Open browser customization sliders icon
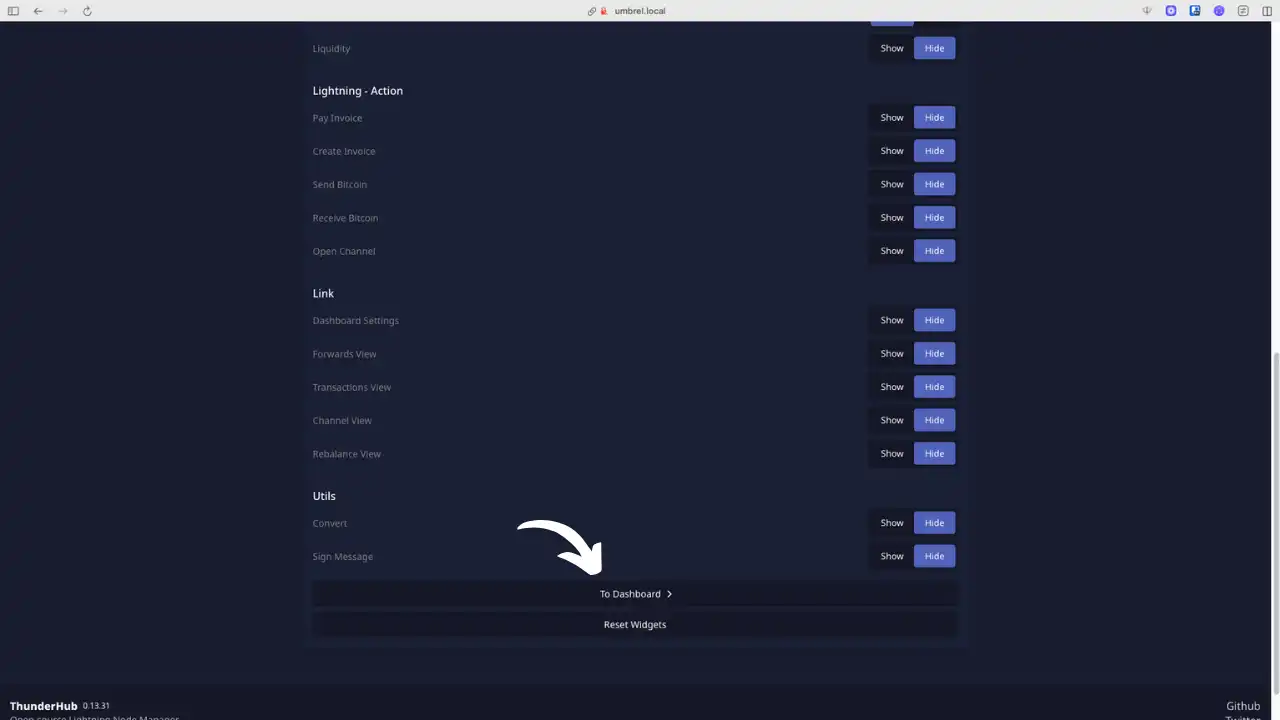Viewport: 1280px width, 720px height. (1243, 11)
